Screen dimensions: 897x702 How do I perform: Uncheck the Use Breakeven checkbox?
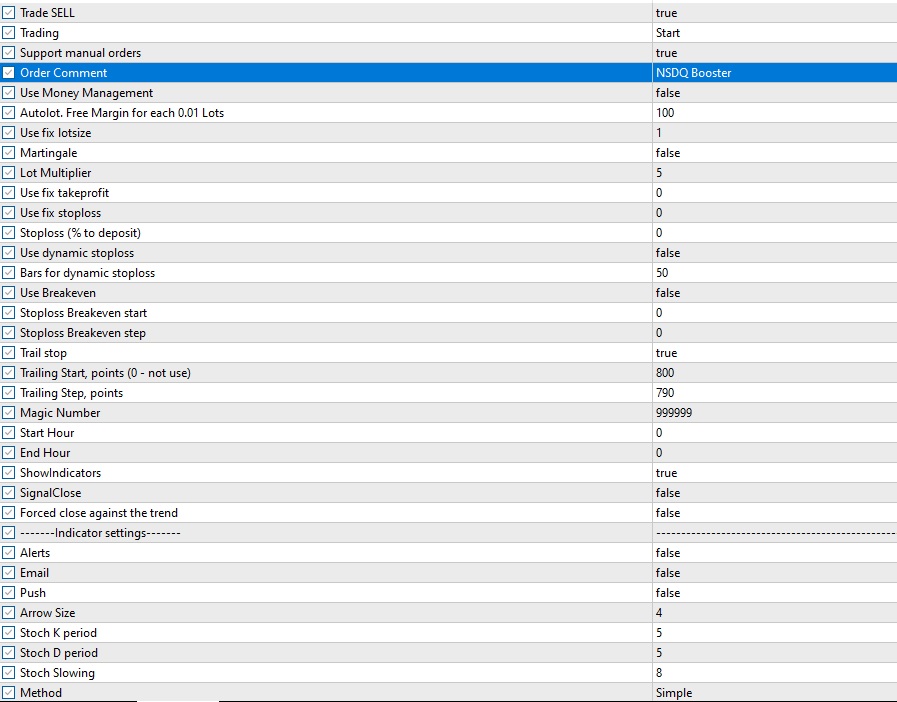point(9,293)
